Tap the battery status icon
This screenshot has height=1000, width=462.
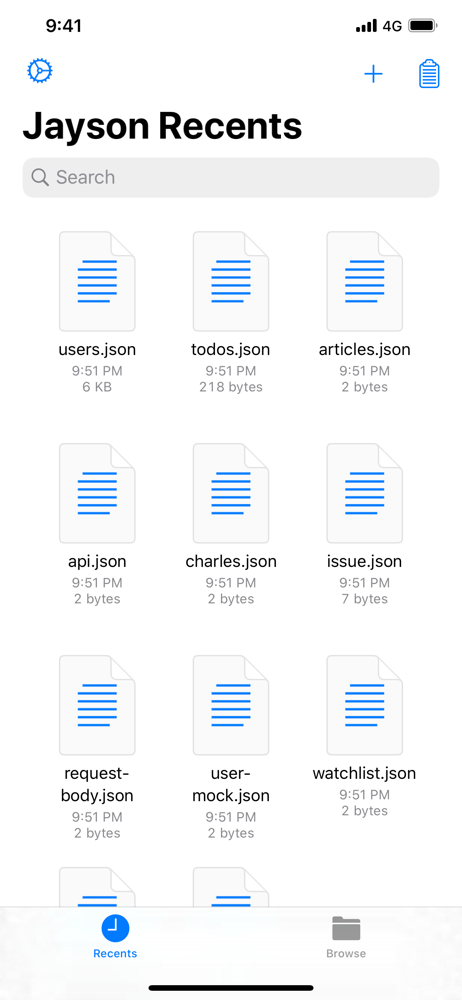(x=422, y=26)
